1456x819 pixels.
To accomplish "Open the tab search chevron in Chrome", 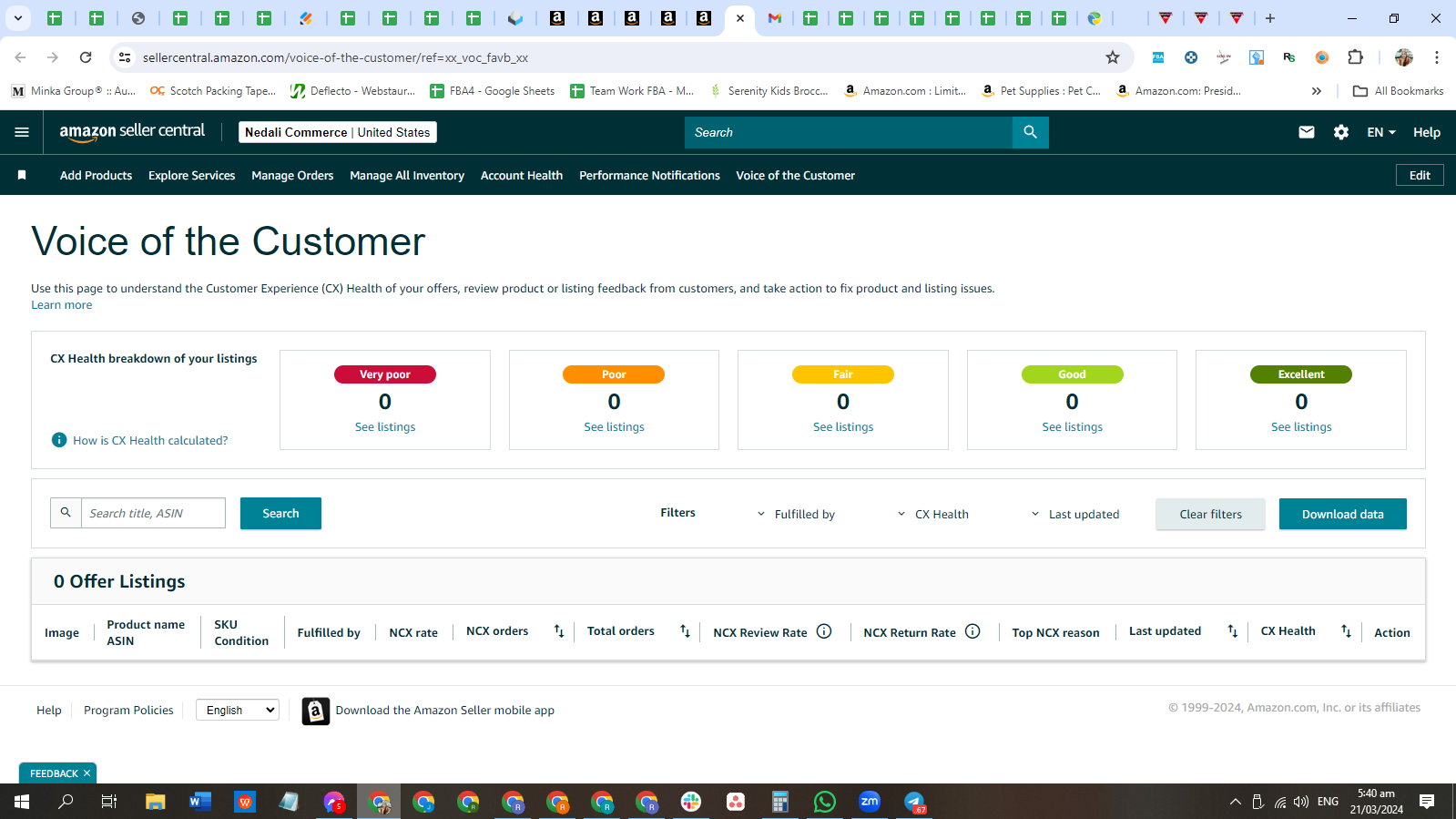I will (x=17, y=18).
